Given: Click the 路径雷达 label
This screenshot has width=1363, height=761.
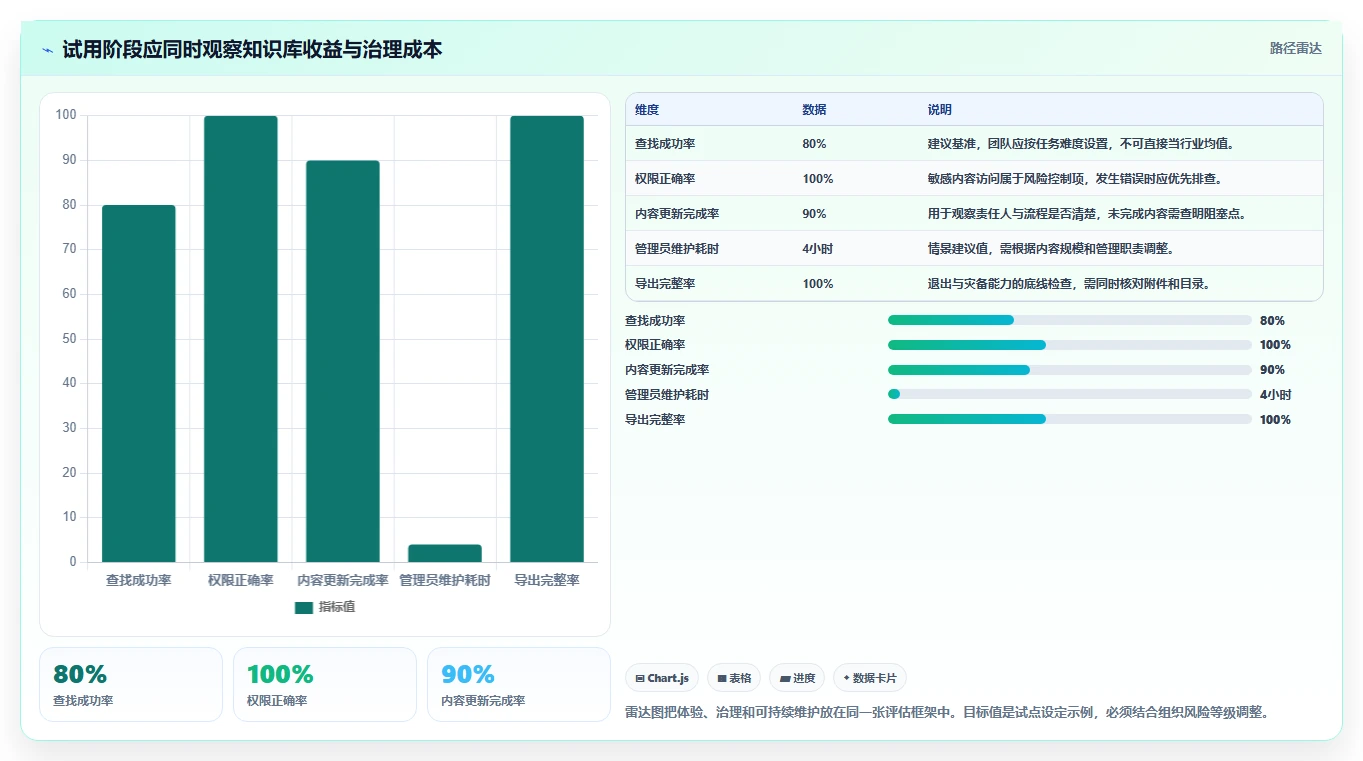Looking at the screenshot, I should [1296, 48].
